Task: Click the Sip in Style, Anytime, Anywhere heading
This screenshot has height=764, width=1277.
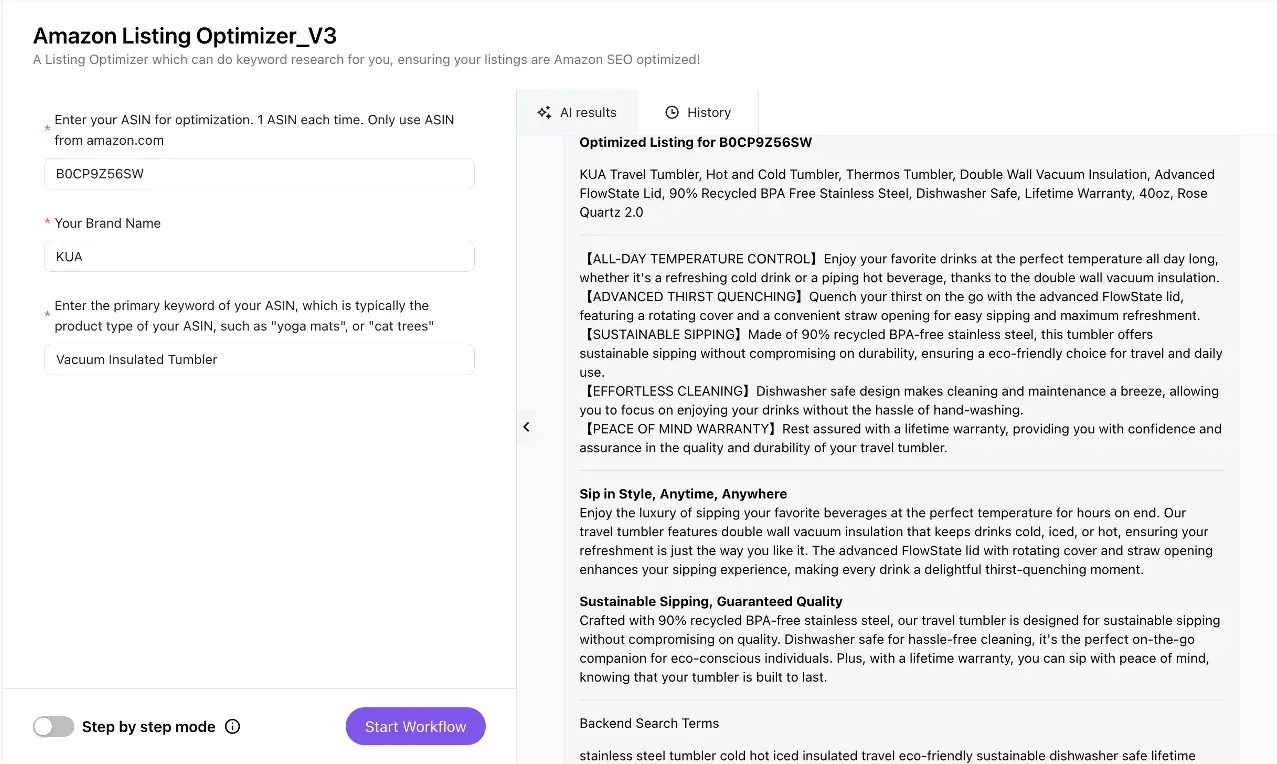Action: pyautogui.click(x=683, y=494)
